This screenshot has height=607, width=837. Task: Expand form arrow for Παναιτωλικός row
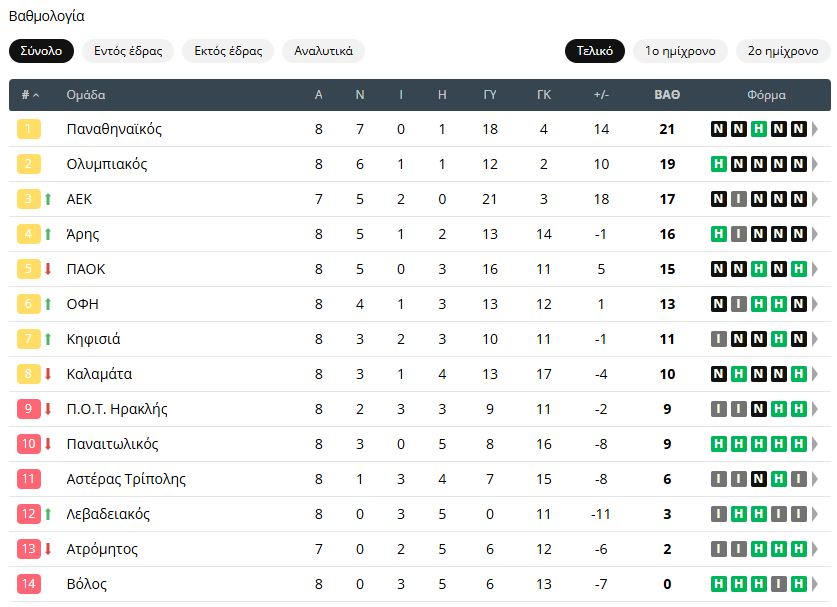pyautogui.click(x=815, y=444)
